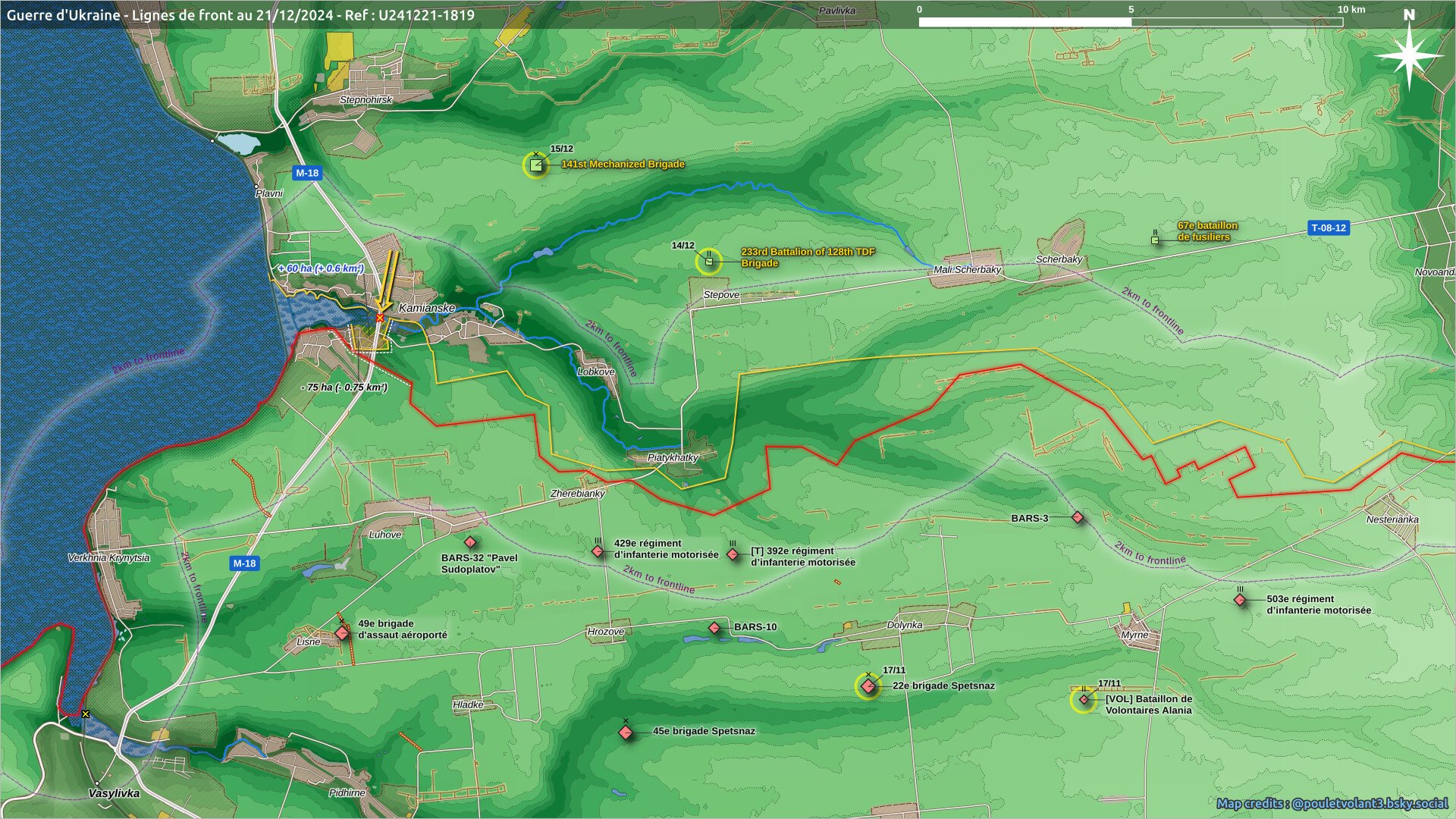Click the T-08-12 road shield
The height and width of the screenshot is (819, 1456).
tap(1329, 227)
